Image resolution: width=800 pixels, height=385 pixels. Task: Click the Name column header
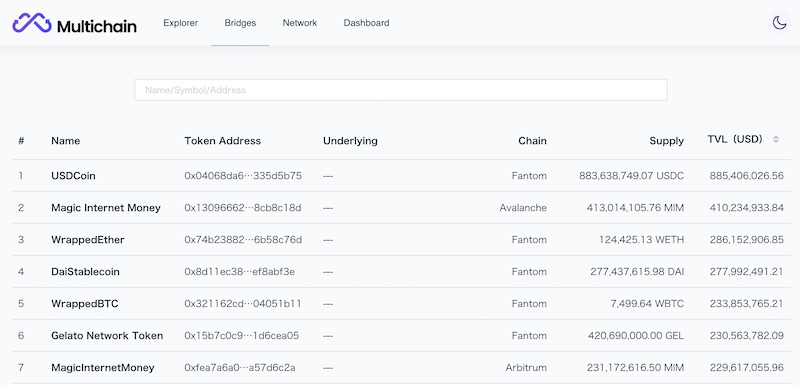(x=65, y=141)
